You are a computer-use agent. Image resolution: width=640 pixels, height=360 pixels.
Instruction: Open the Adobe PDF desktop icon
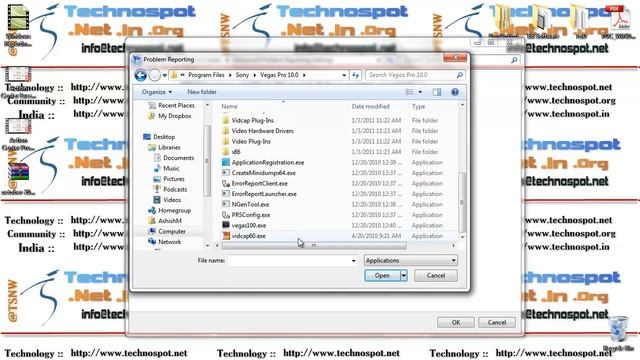pyautogui.click(x=619, y=22)
